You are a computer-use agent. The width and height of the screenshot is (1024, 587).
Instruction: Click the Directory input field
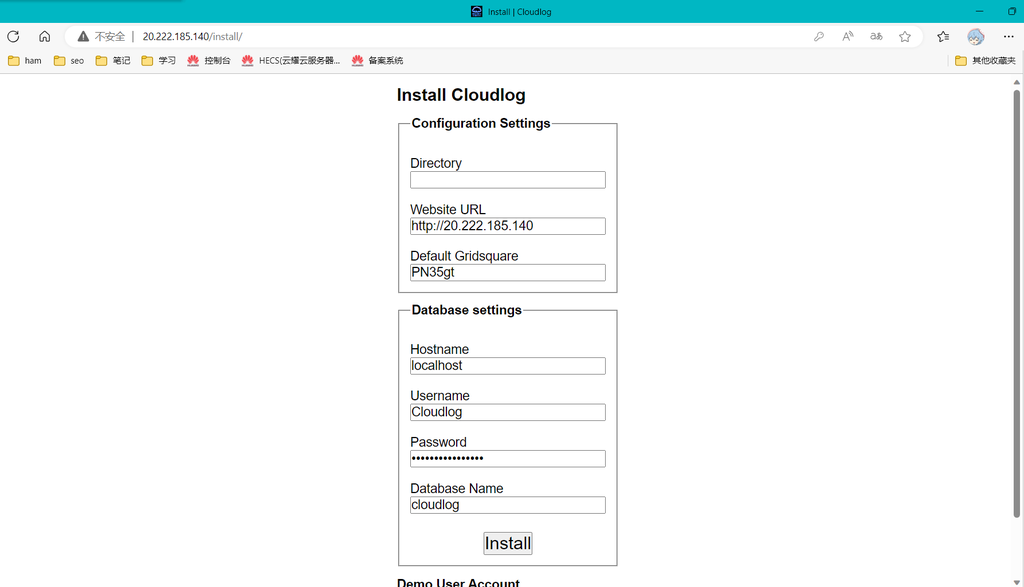pos(507,180)
